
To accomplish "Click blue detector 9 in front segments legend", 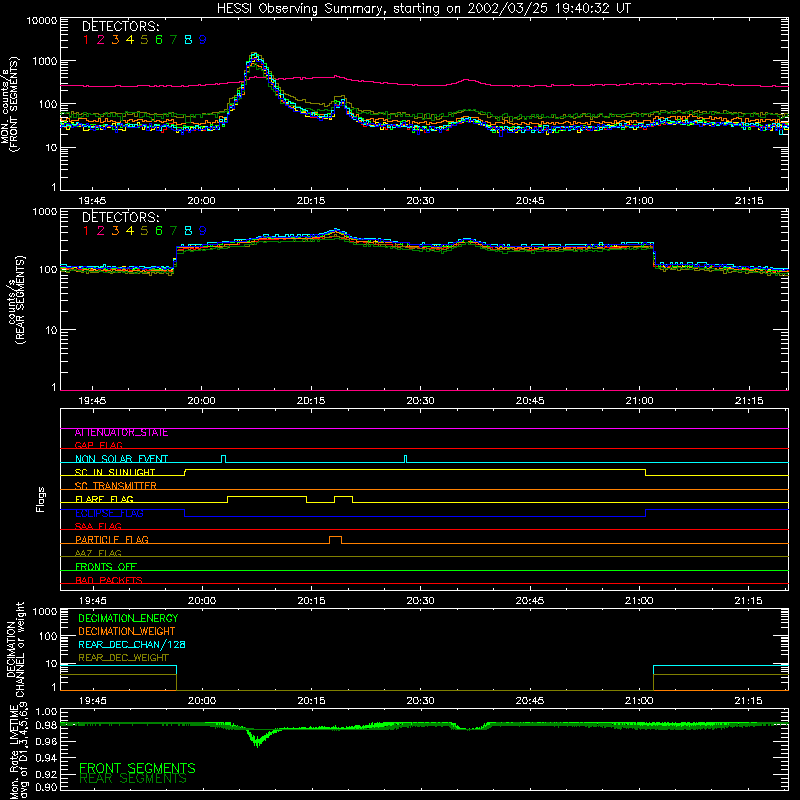I will pyautogui.click(x=203, y=40).
